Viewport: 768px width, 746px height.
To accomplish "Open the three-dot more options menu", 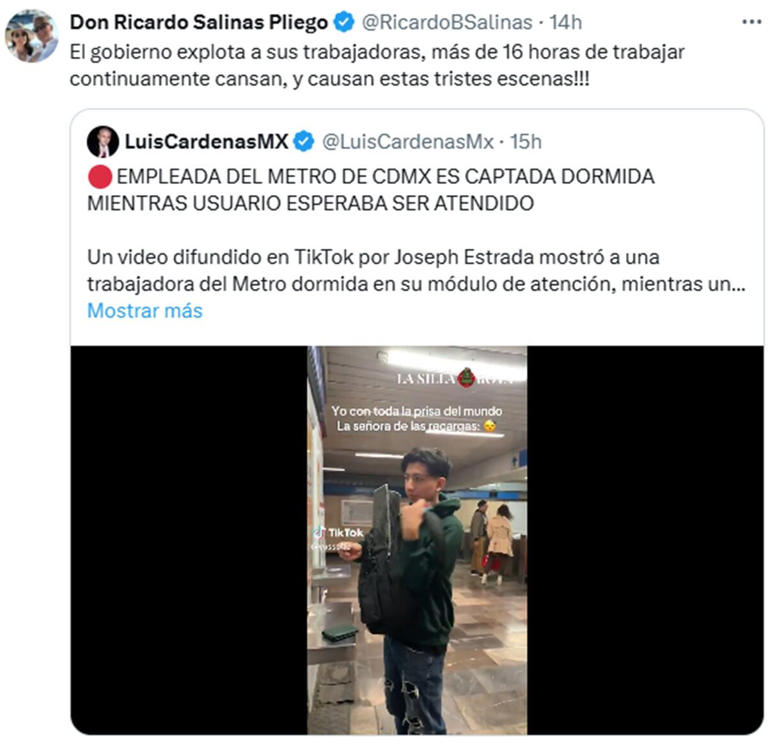I will (x=751, y=22).
